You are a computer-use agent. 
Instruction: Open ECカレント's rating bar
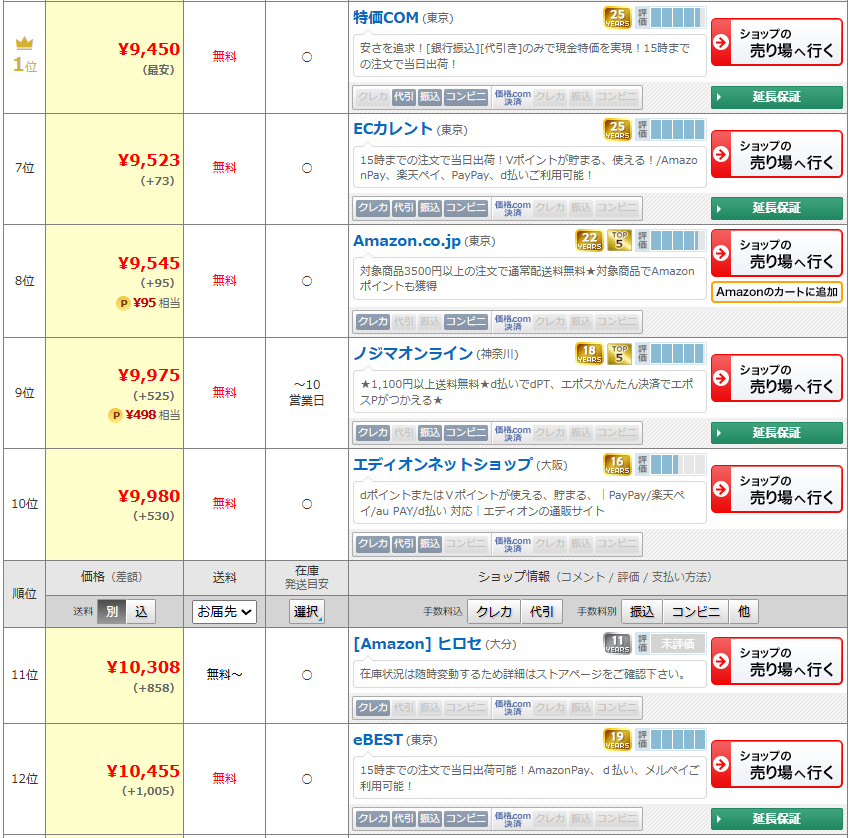(x=671, y=130)
